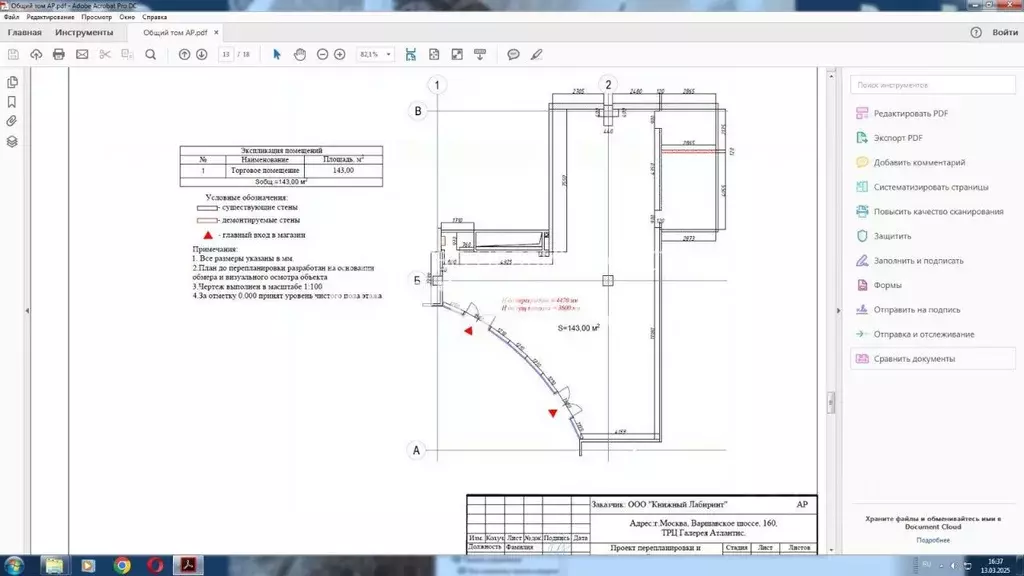Zoom in with plus button
Viewport: 1024px width, 576px height.
point(340,55)
